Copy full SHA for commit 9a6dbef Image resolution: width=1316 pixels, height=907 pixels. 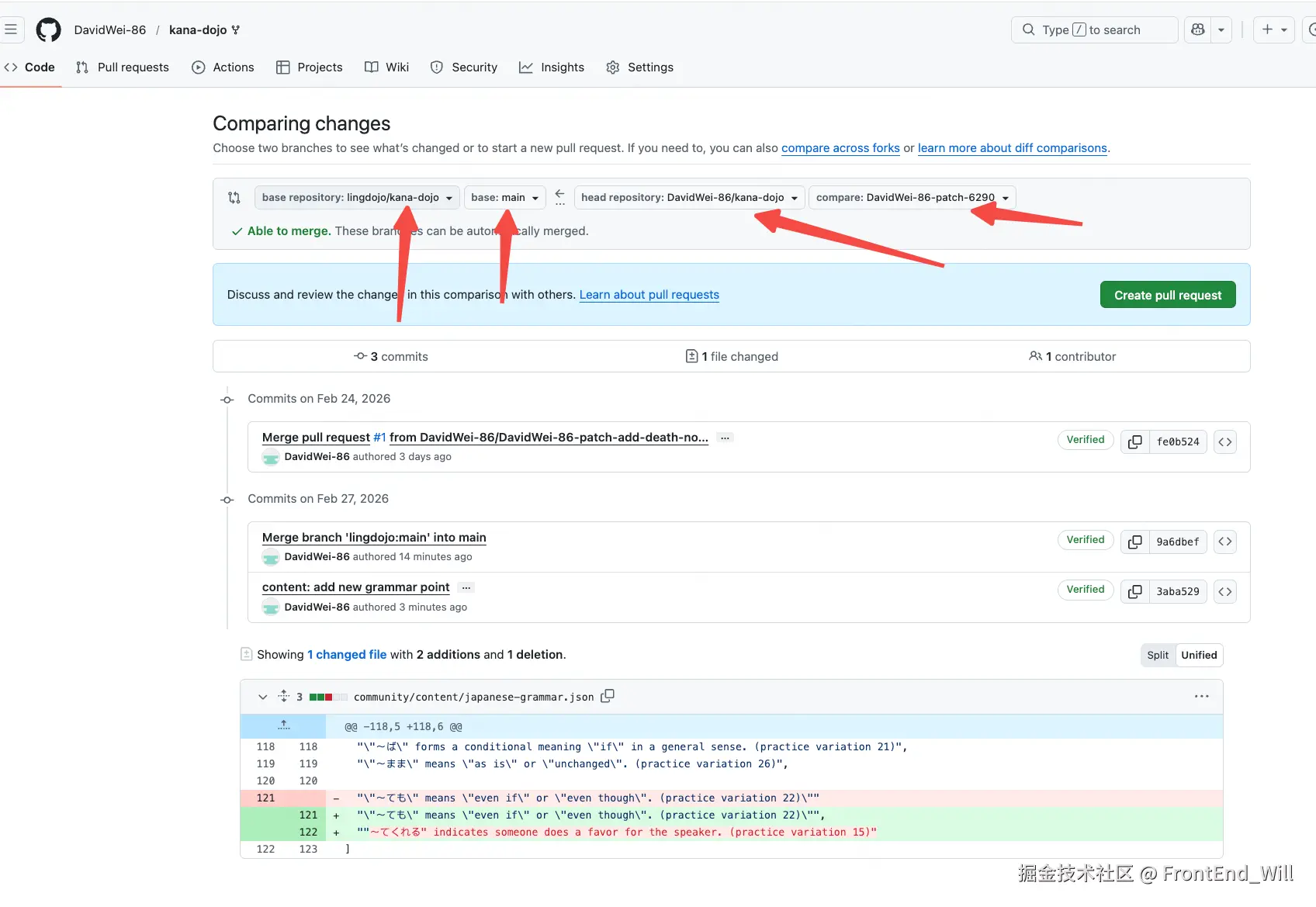[x=1135, y=542]
